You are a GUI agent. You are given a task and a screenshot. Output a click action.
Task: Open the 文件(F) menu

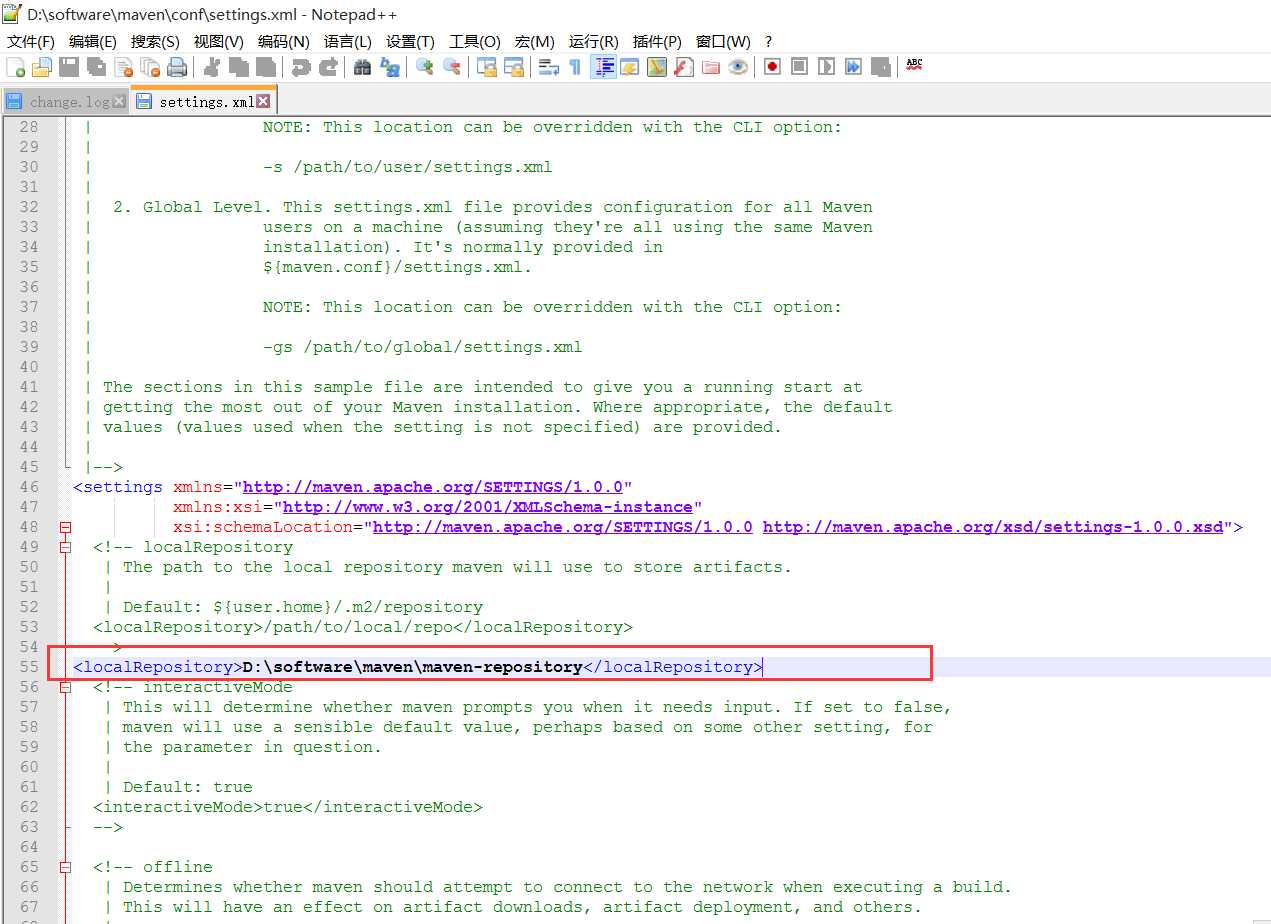coord(31,41)
